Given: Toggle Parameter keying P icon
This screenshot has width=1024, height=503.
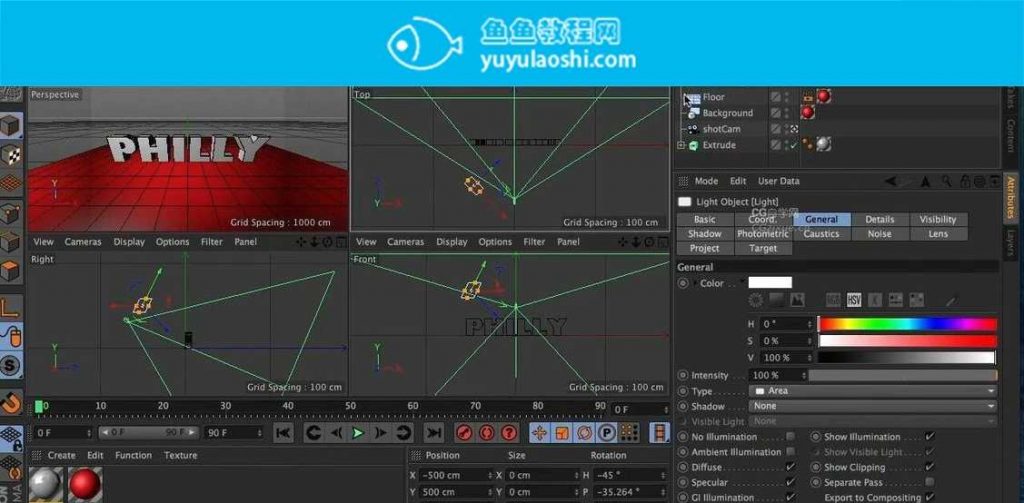Looking at the screenshot, I should tap(607, 433).
